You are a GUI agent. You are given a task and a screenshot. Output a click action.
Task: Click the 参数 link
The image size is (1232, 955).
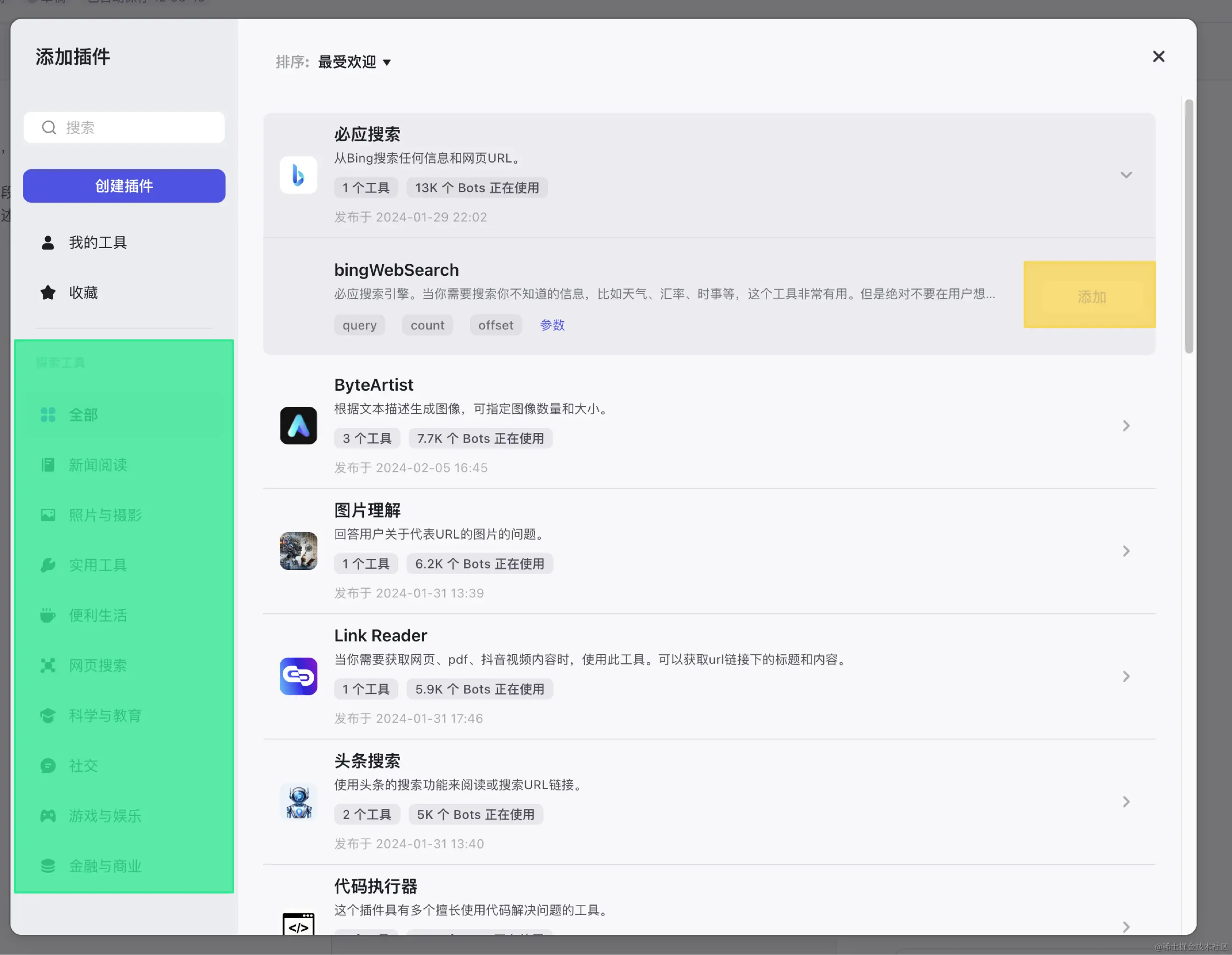(x=552, y=325)
